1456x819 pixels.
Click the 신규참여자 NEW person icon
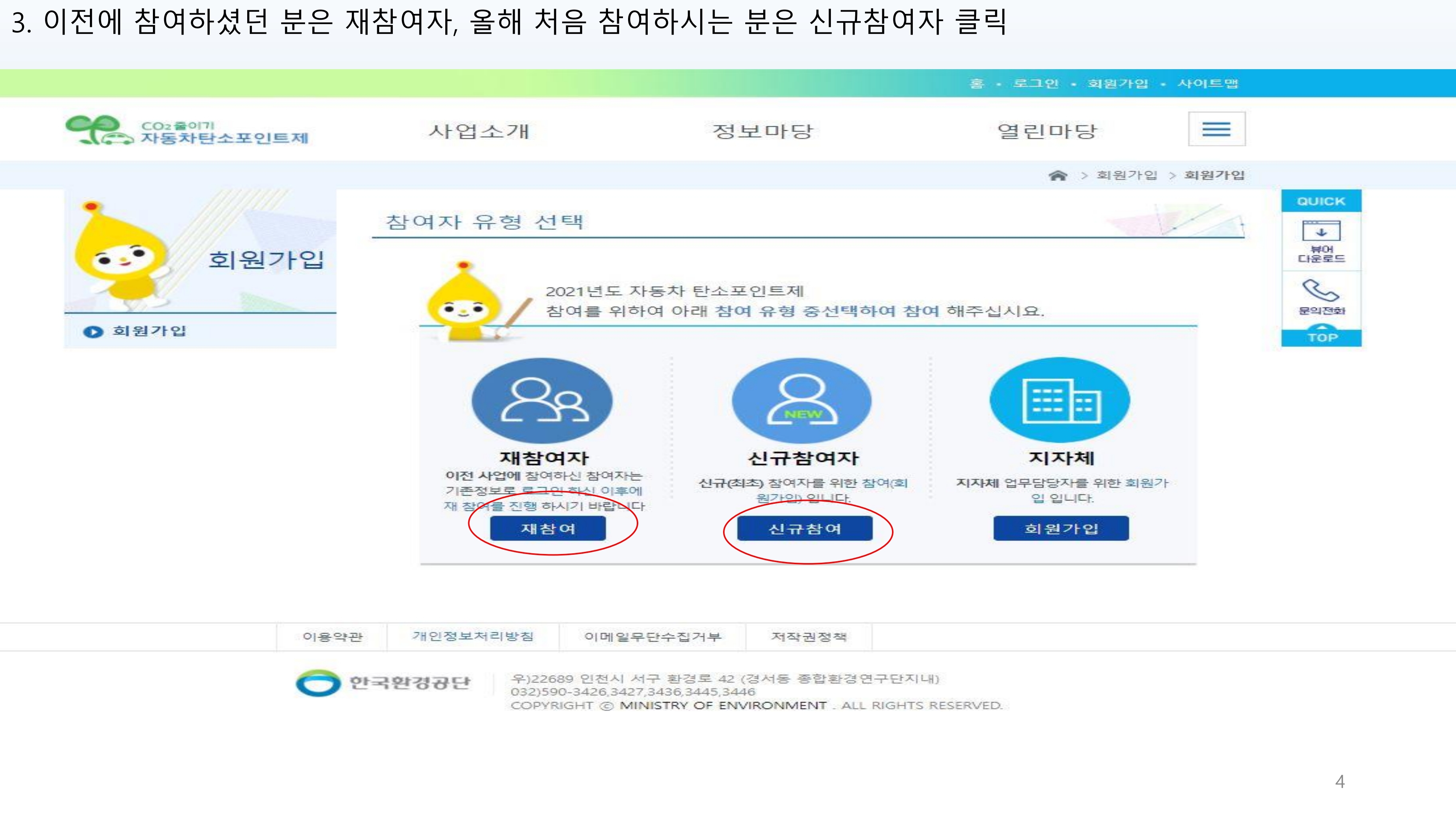[x=801, y=400]
